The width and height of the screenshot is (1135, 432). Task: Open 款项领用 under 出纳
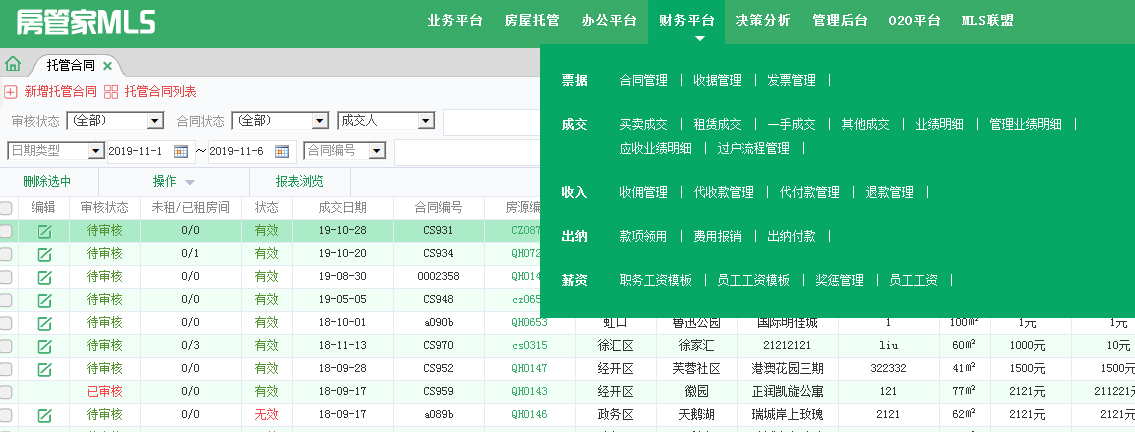pos(644,237)
